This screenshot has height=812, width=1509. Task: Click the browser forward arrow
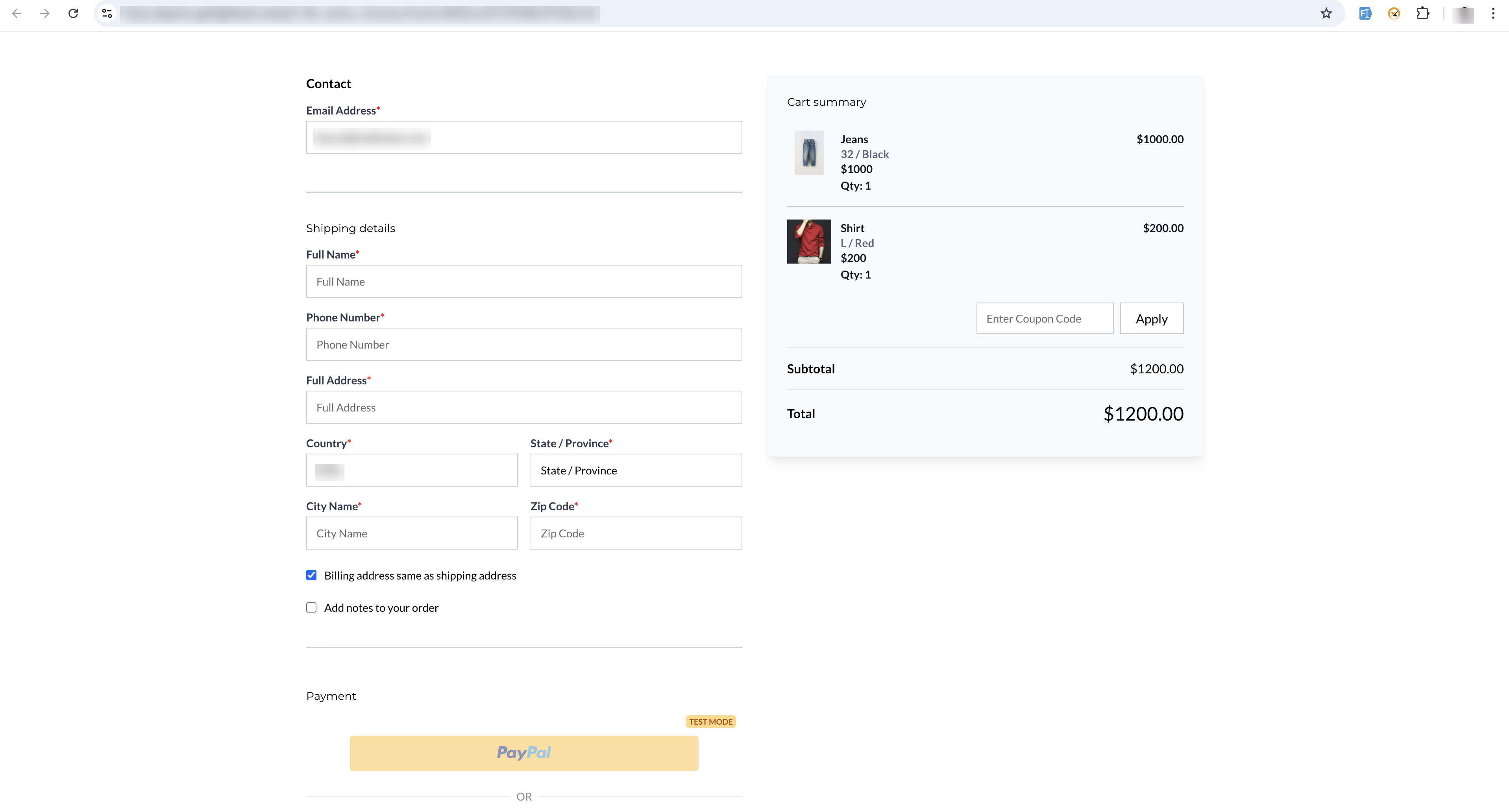tap(44, 13)
